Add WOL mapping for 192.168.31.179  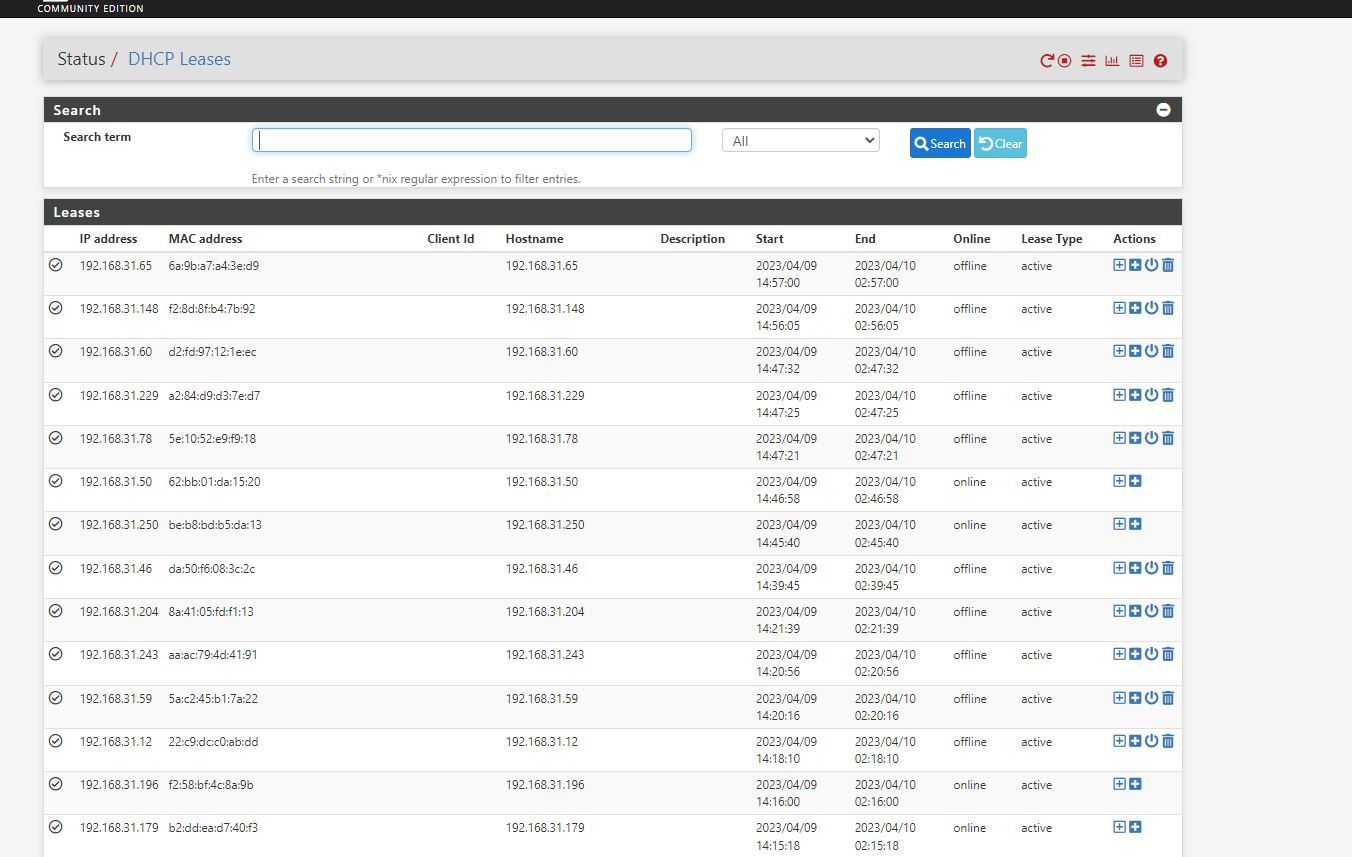pos(1135,827)
